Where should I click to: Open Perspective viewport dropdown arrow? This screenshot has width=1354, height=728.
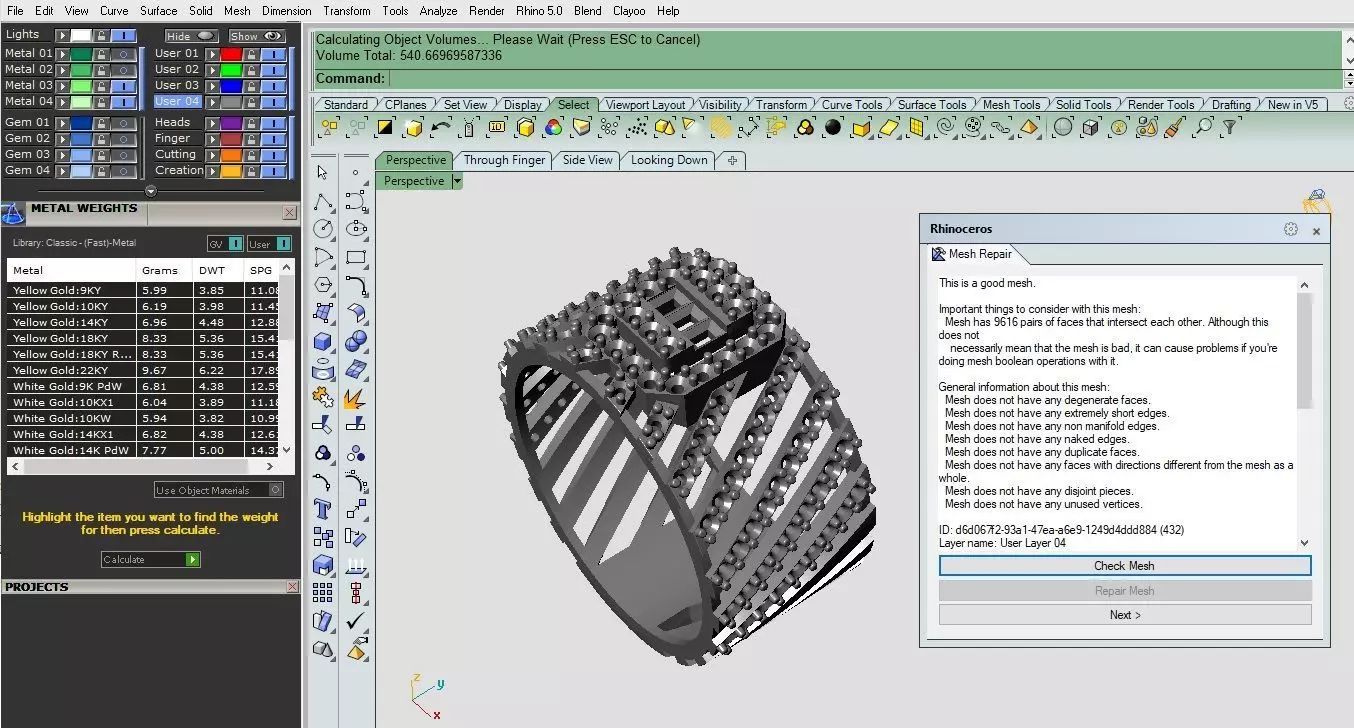pos(457,181)
